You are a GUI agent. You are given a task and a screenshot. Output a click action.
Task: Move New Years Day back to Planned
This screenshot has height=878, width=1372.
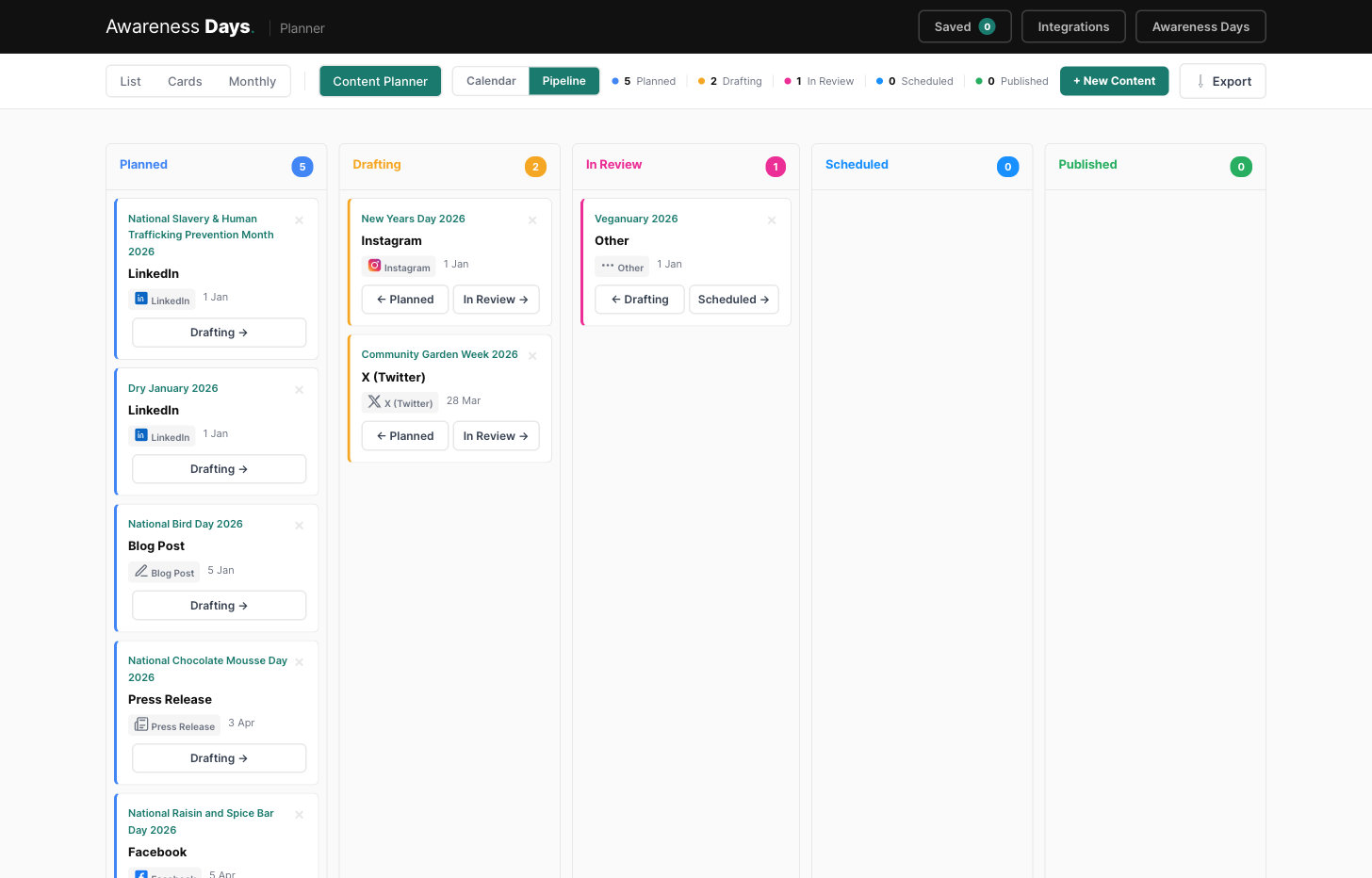405,300
